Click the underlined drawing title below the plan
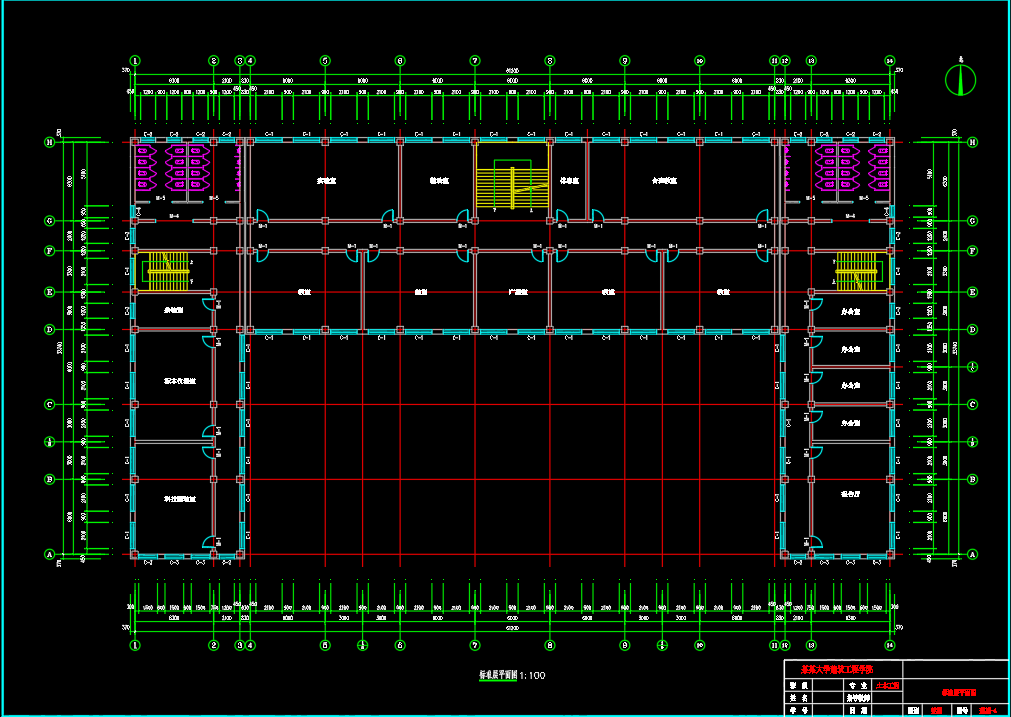This screenshot has height=717, width=1011. 498,676
